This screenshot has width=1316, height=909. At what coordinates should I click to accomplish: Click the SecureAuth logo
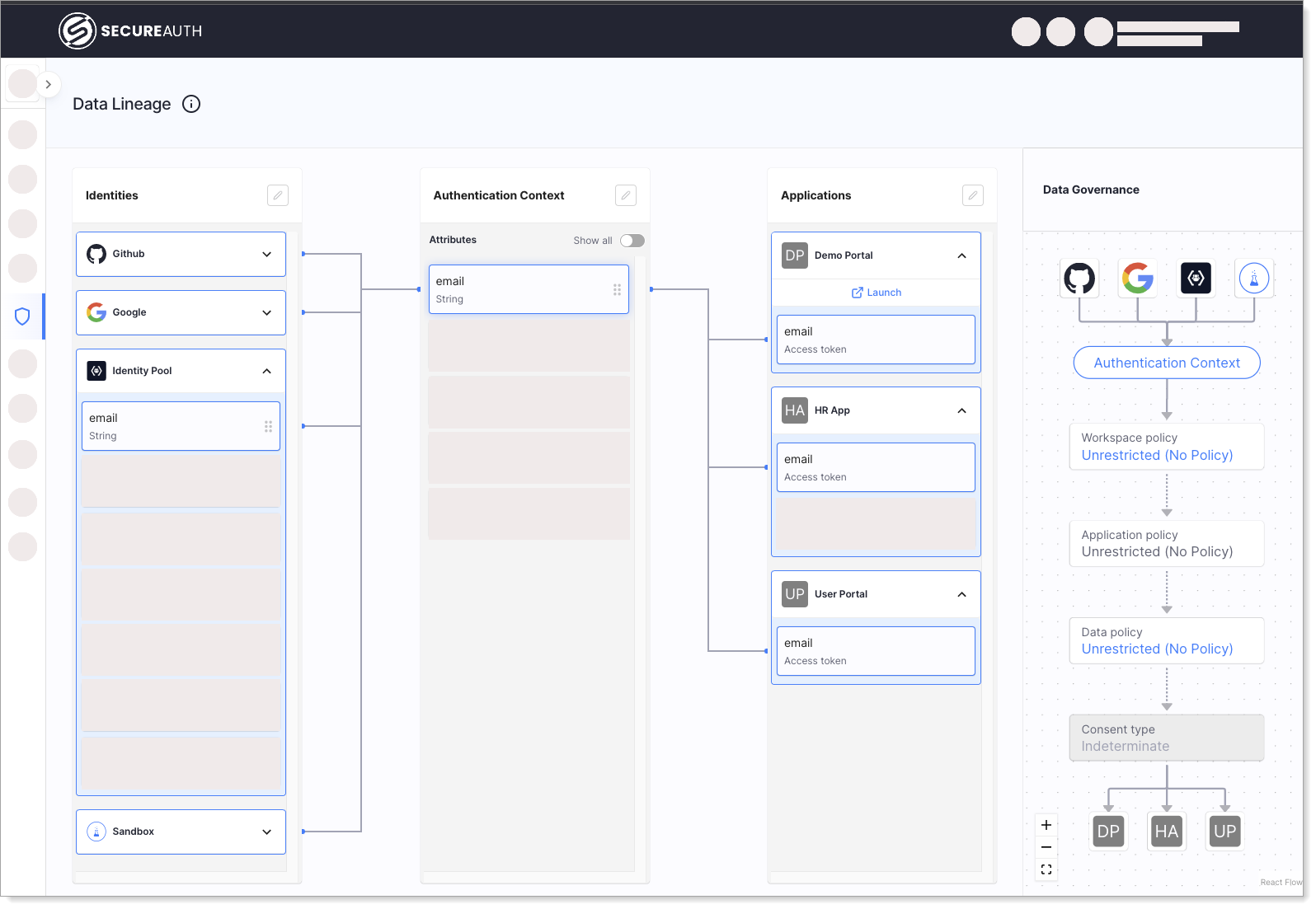coord(130,31)
